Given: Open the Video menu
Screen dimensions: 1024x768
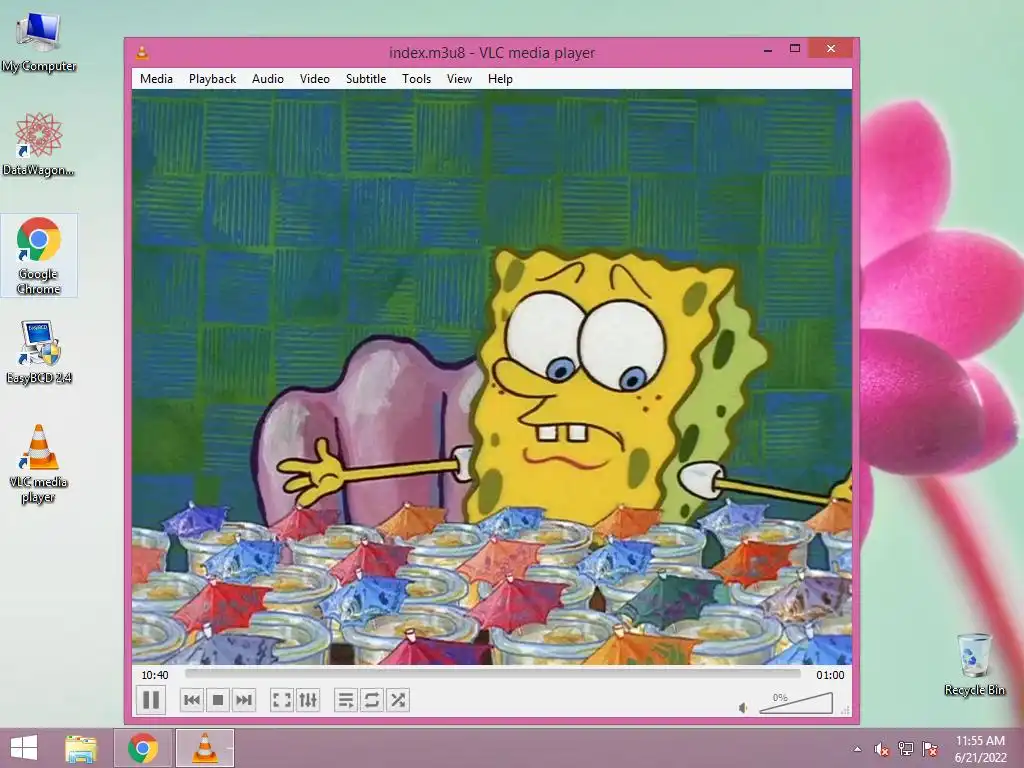Looking at the screenshot, I should (x=315, y=78).
